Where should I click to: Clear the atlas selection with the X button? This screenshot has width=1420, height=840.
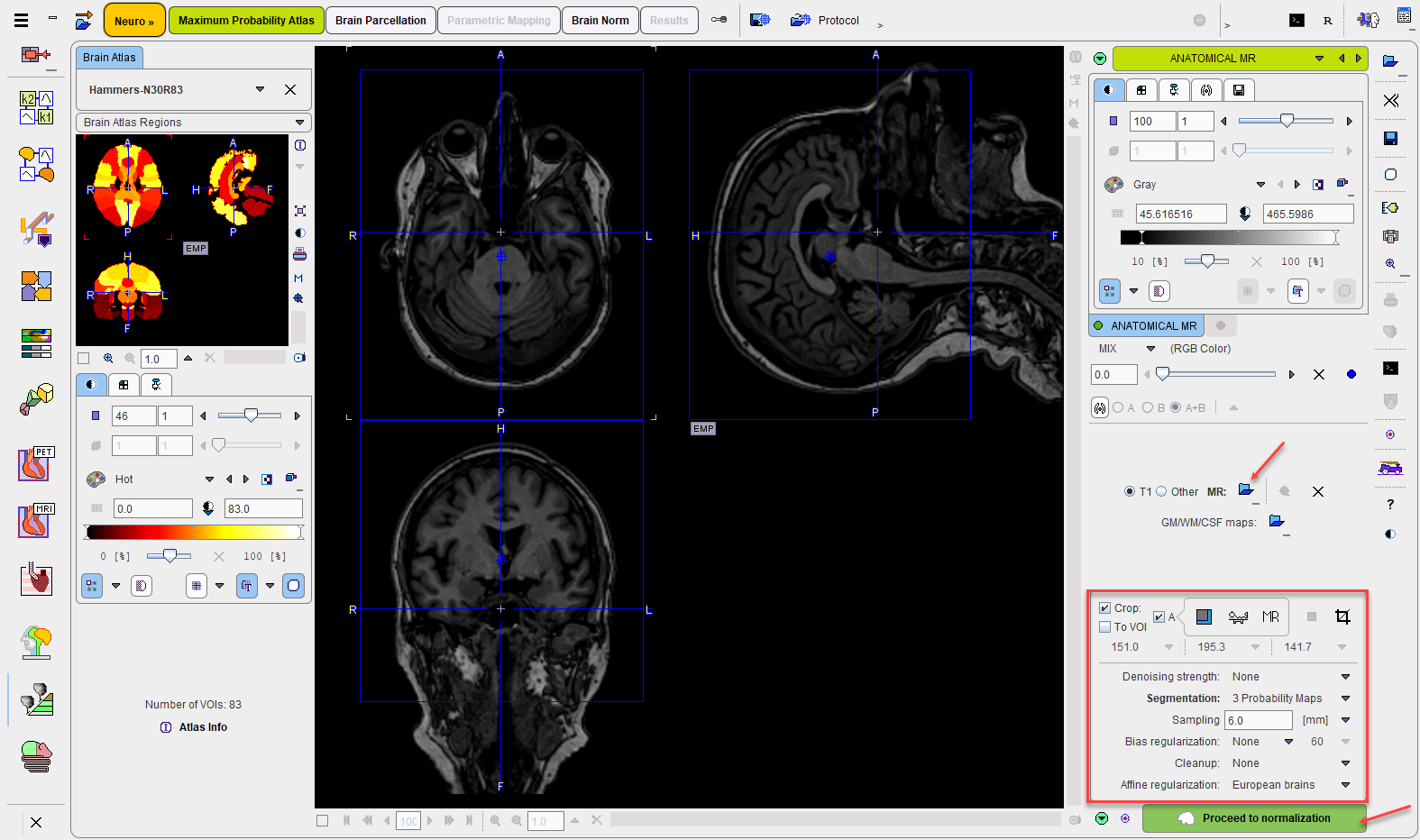click(x=290, y=89)
